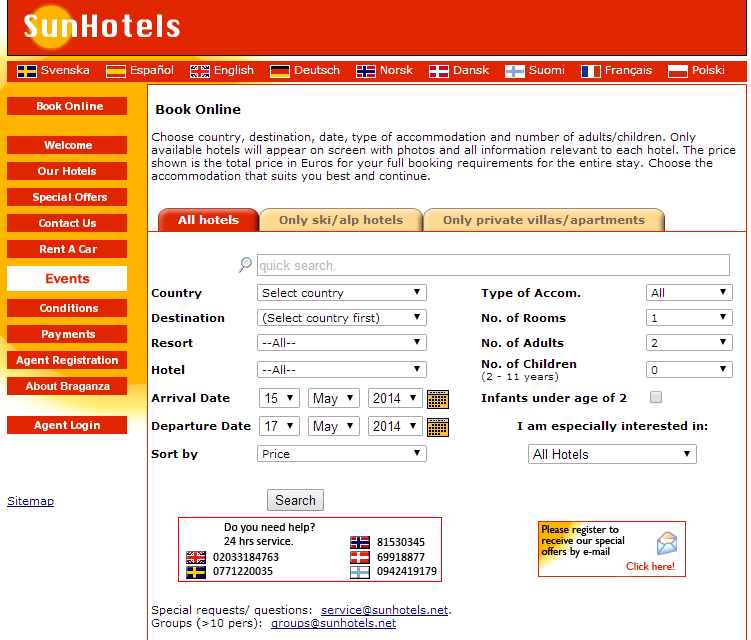
Task: Click the SunHotels logo
Action: [x=102, y=26]
